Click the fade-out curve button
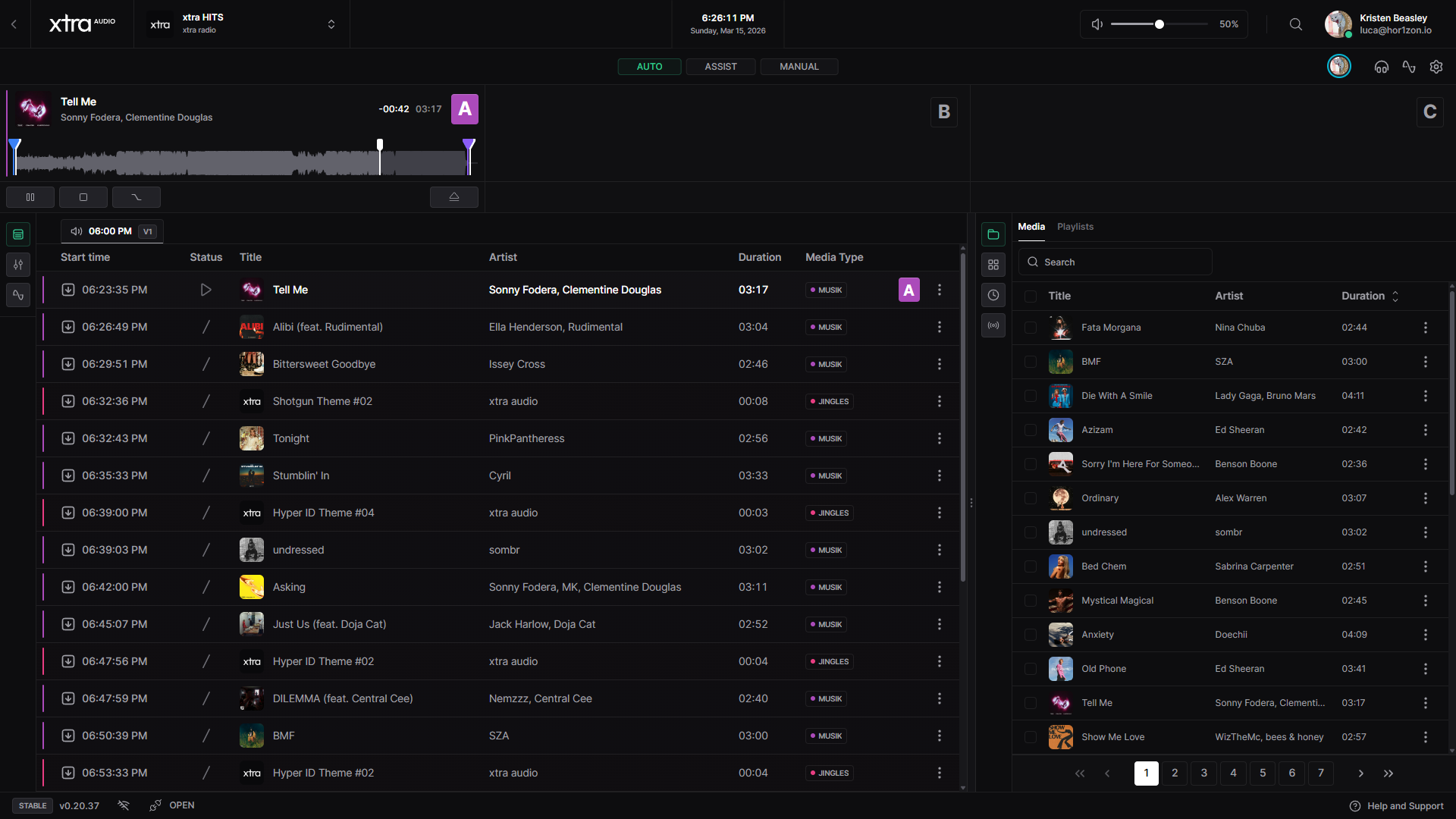Viewport: 1456px width, 819px height. point(136,197)
